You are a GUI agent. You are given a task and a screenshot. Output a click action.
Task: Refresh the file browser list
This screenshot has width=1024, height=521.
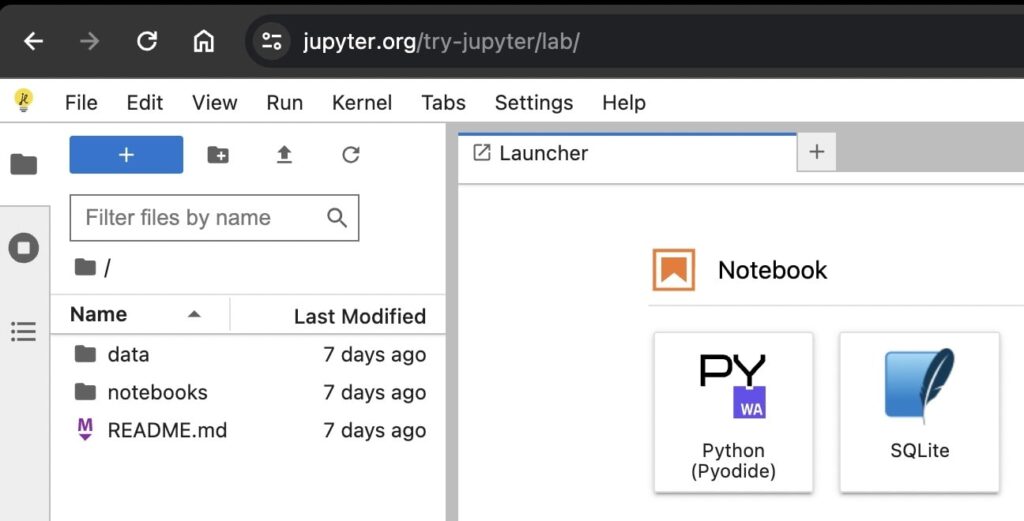[x=351, y=155]
